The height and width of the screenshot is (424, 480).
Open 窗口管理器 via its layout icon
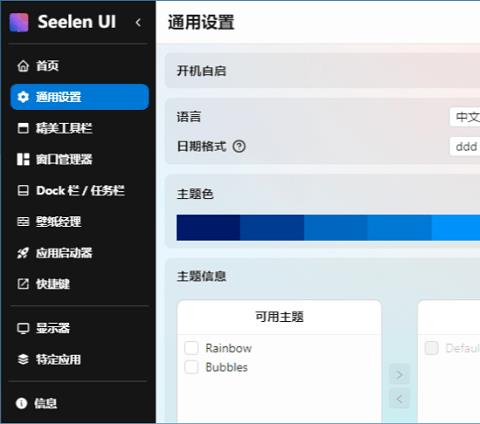(23, 159)
